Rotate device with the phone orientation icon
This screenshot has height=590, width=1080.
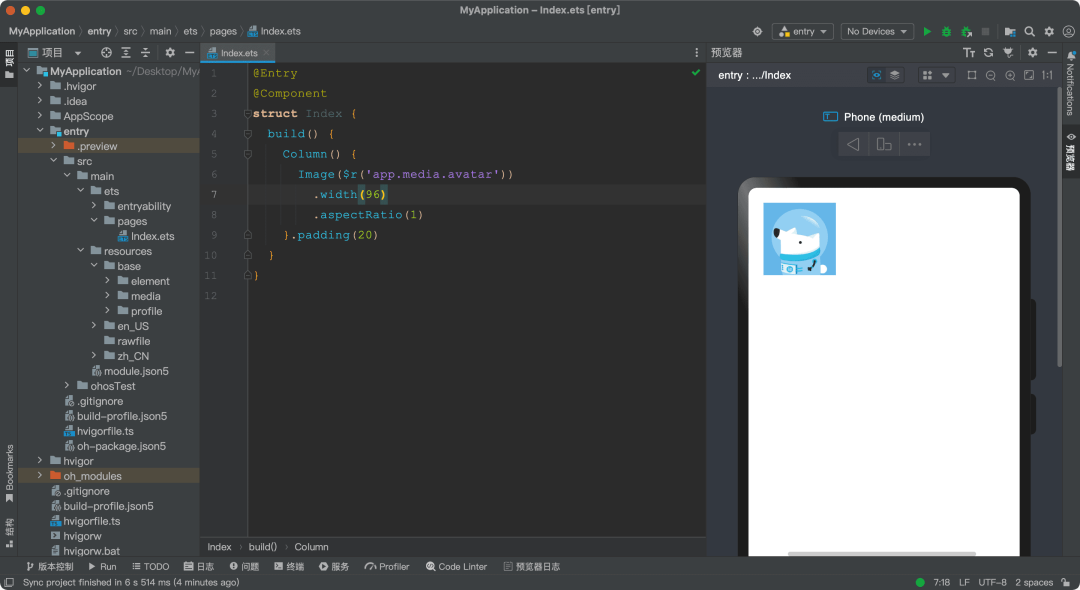(884, 144)
